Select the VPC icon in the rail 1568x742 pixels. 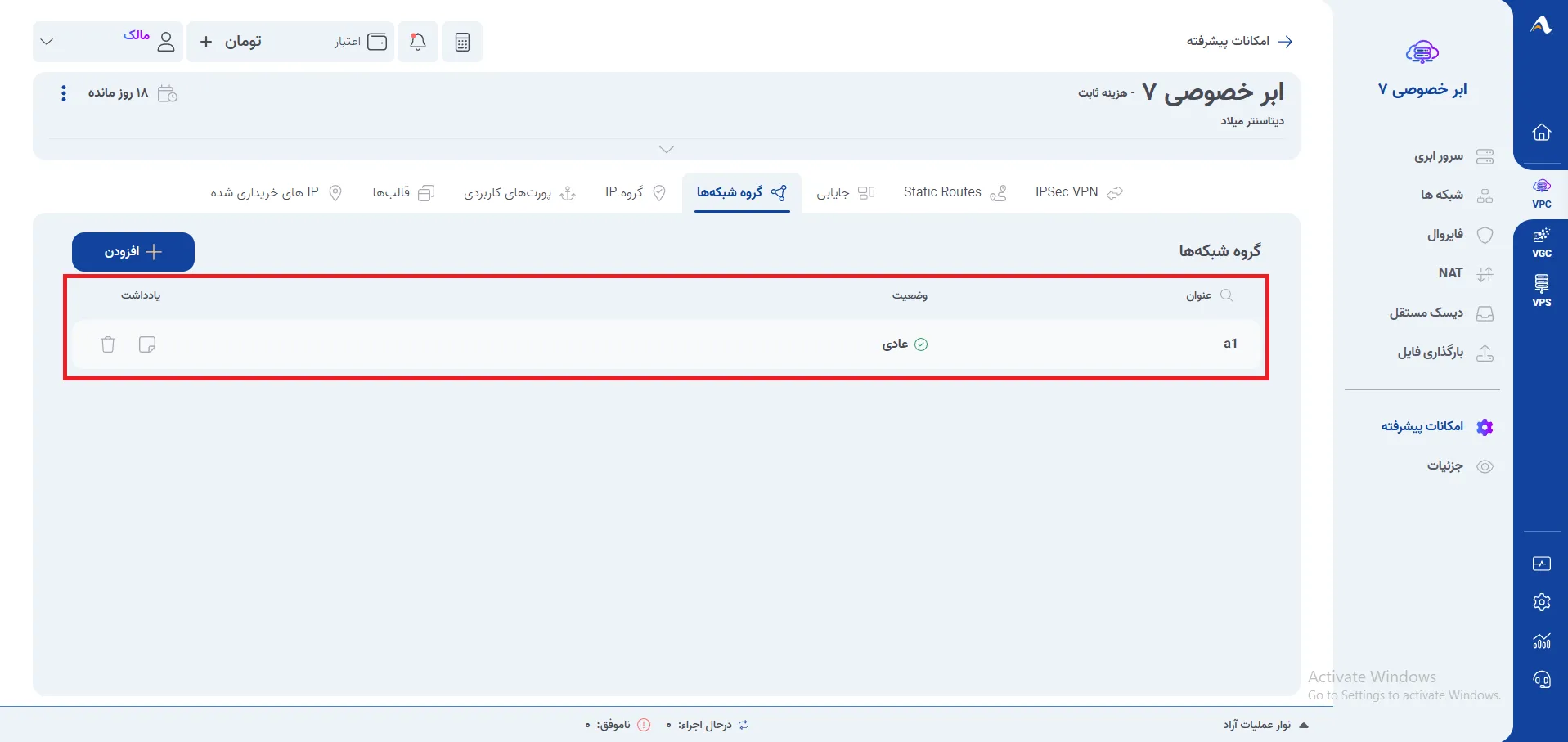point(1542,193)
